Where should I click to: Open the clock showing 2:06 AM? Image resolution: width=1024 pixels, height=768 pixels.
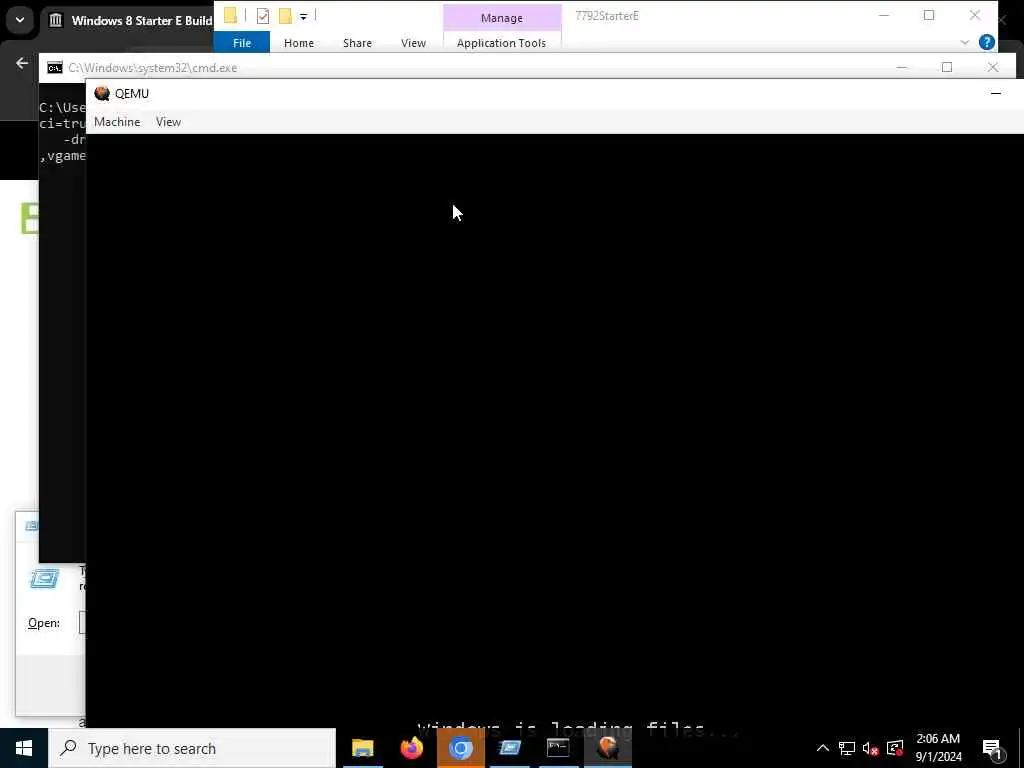pyautogui.click(x=938, y=748)
